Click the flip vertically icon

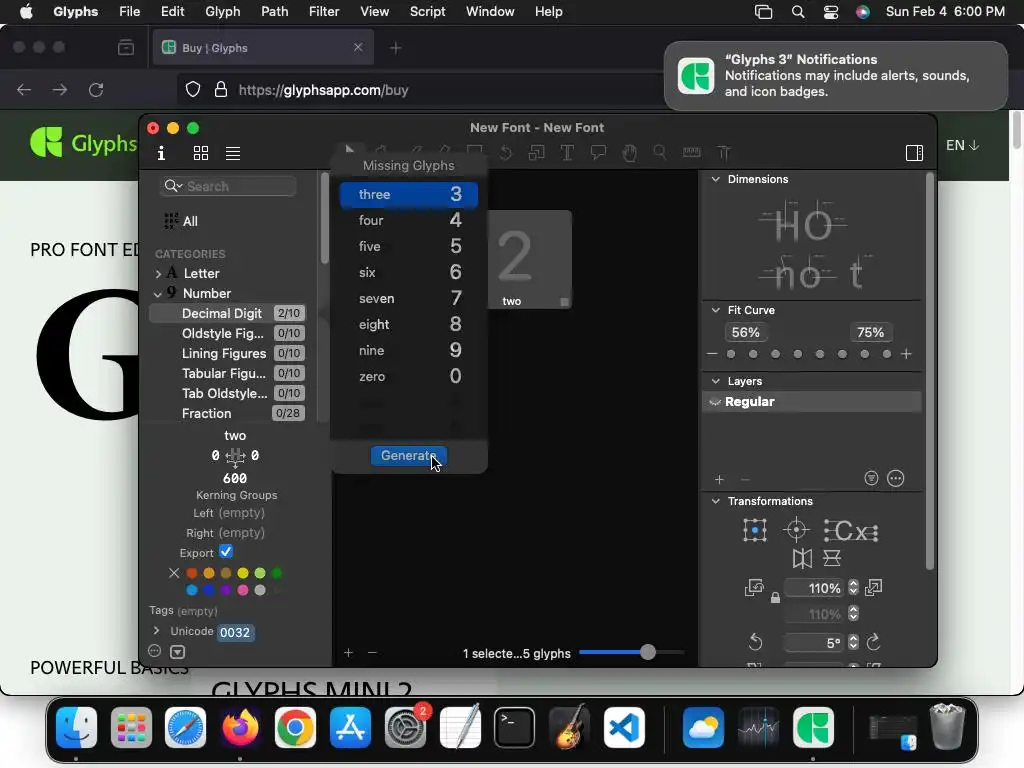point(831,558)
